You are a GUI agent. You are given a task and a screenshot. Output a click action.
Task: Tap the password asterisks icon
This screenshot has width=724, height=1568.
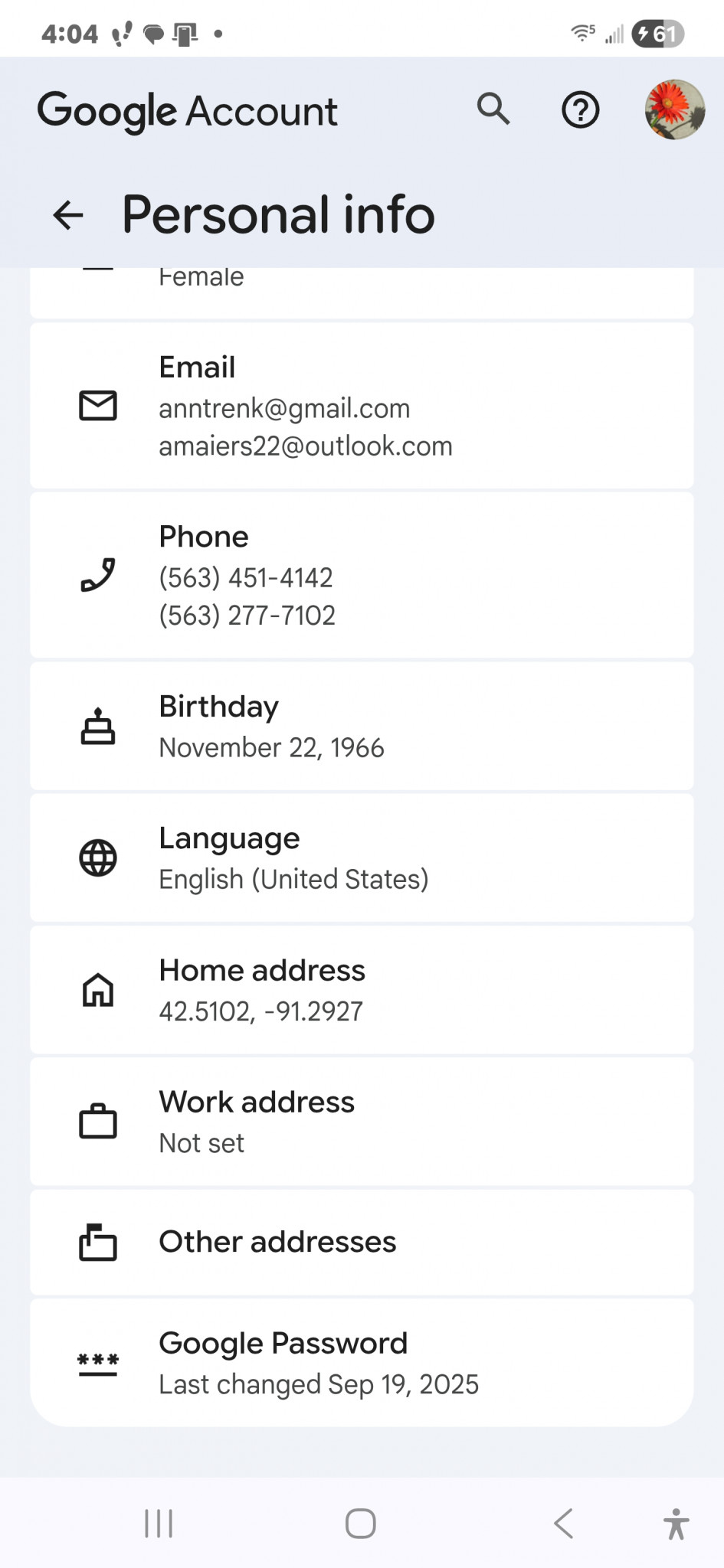[x=98, y=1364]
